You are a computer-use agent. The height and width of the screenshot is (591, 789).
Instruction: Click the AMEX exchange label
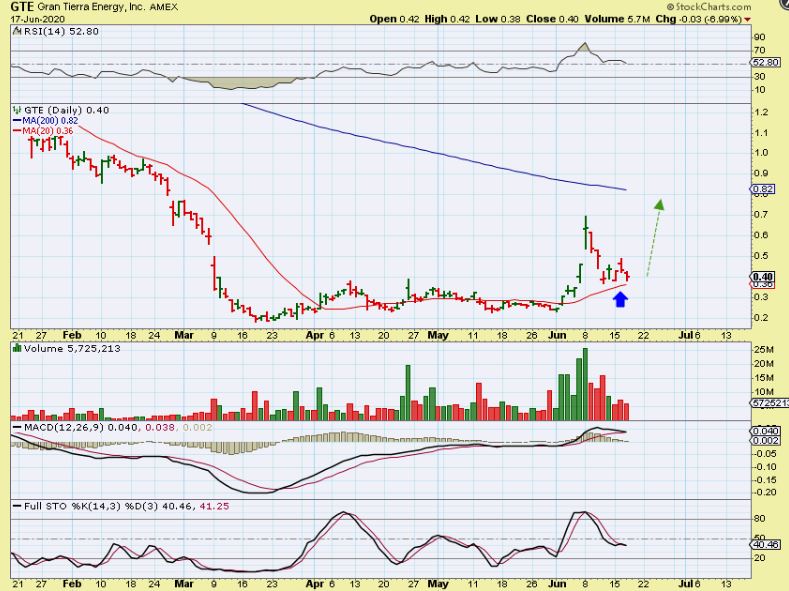click(x=164, y=8)
